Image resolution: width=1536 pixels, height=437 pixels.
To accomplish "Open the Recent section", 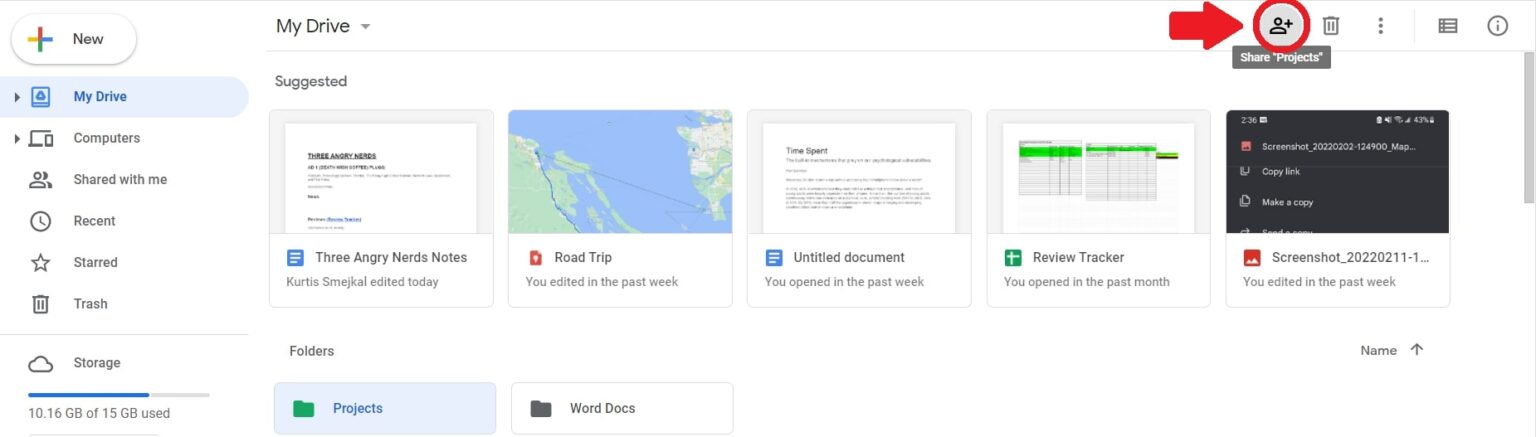I will (94, 221).
